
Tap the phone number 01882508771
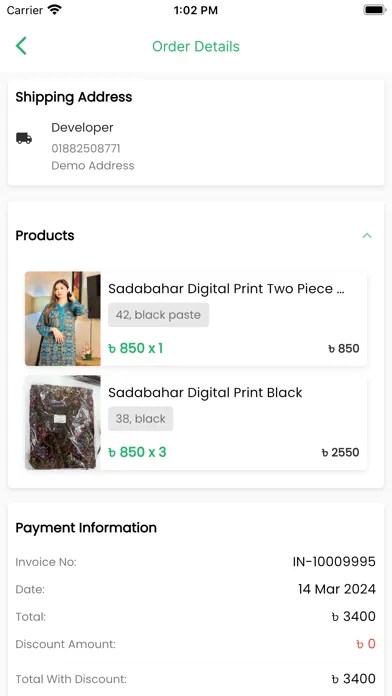point(86,148)
